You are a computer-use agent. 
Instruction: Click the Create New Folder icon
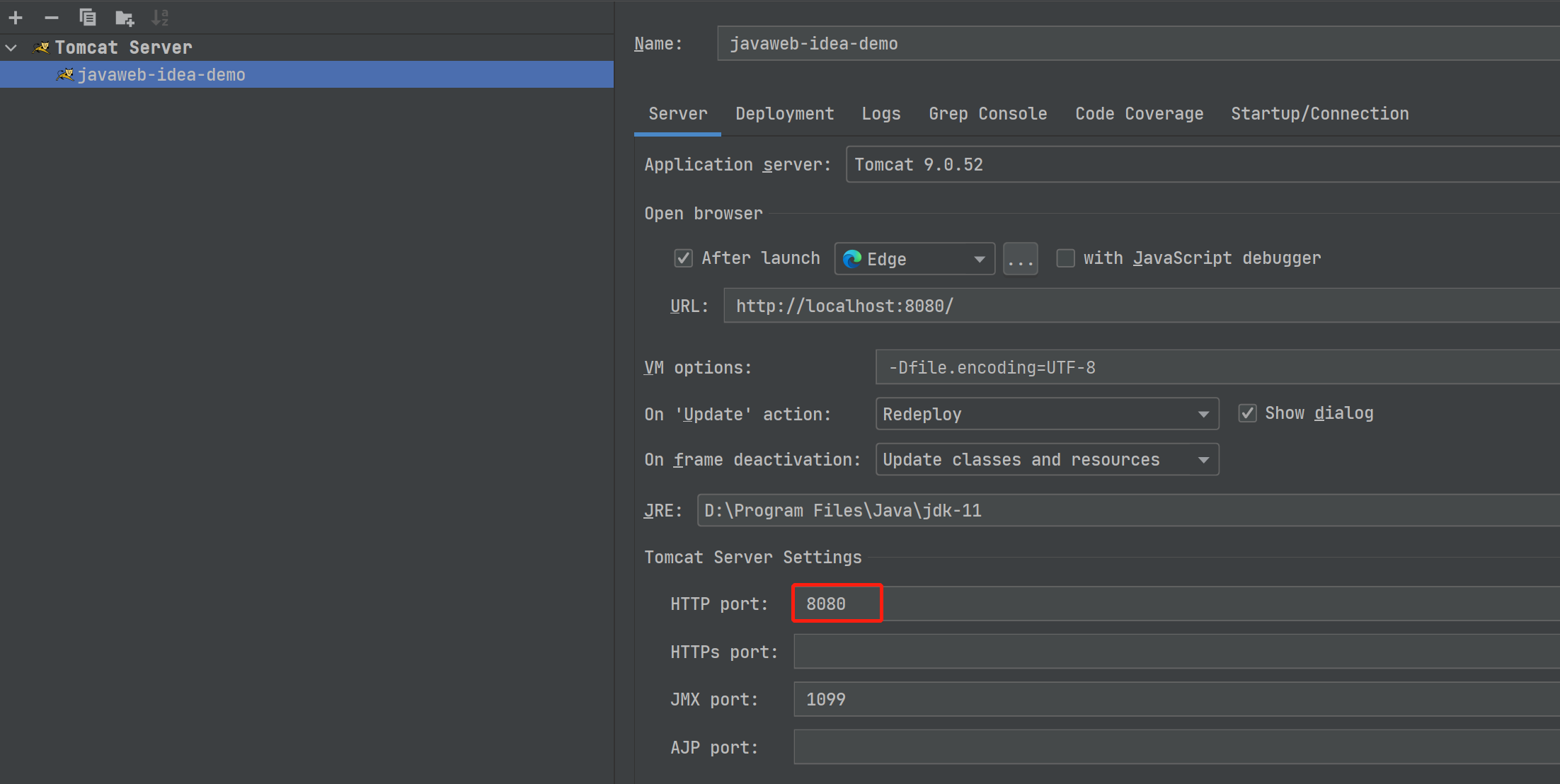click(125, 17)
